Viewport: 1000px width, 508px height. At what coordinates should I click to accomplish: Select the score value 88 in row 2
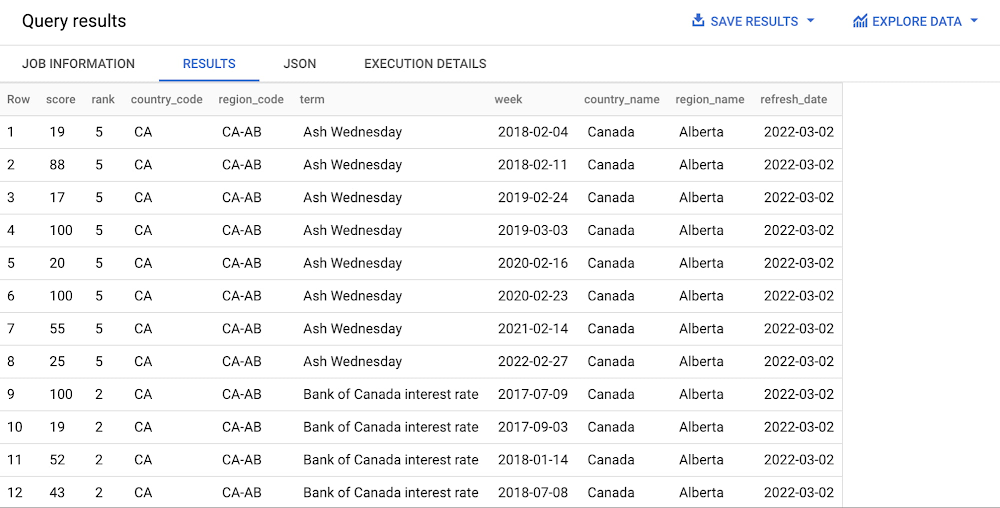(x=58, y=165)
